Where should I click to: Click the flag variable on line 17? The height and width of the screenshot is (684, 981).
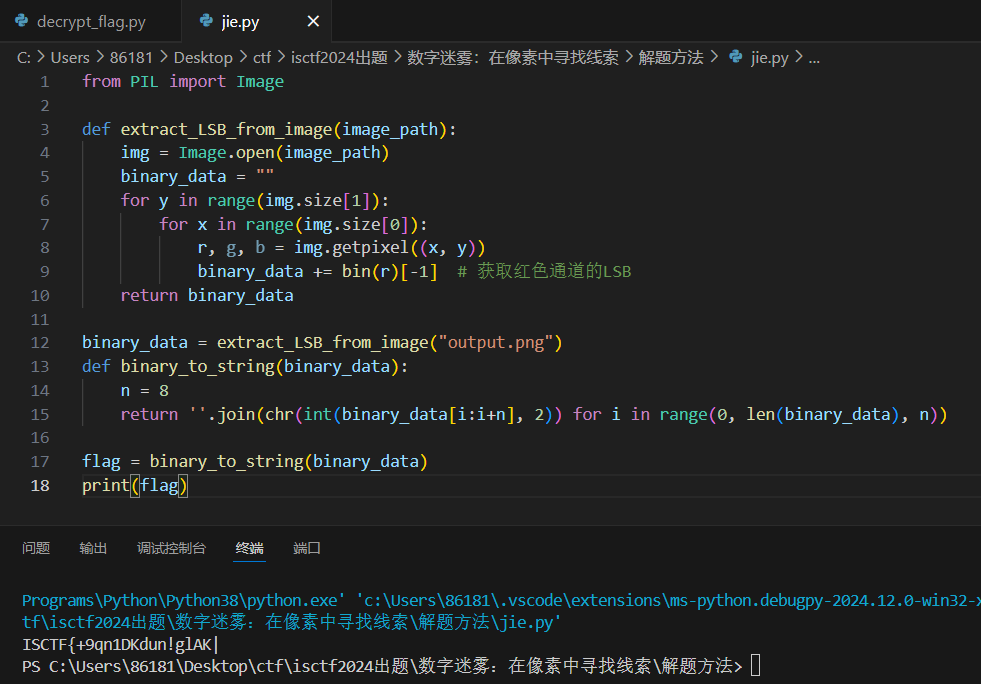(x=101, y=462)
